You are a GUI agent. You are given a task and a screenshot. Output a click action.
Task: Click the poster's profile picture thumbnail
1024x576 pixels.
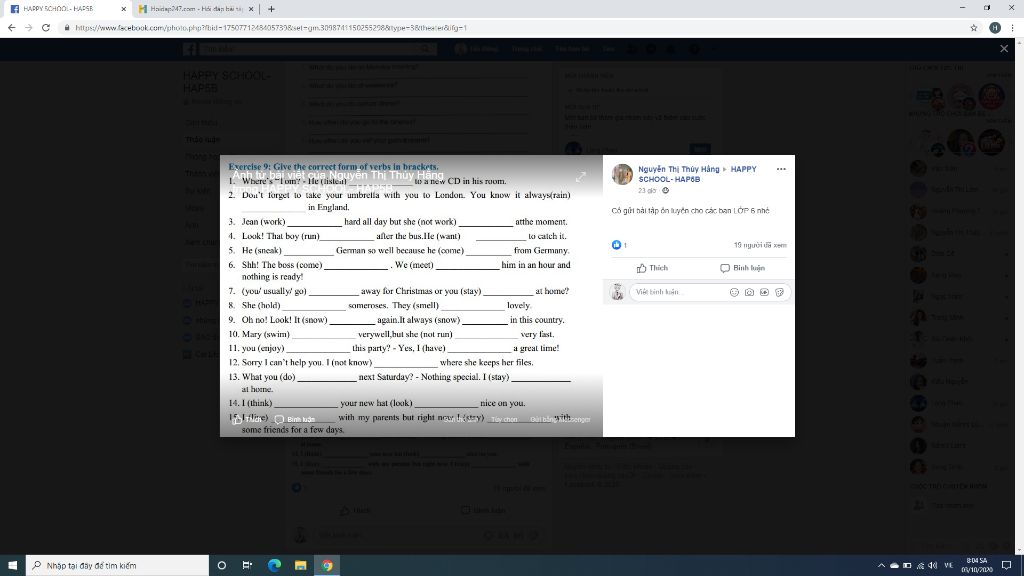point(622,174)
